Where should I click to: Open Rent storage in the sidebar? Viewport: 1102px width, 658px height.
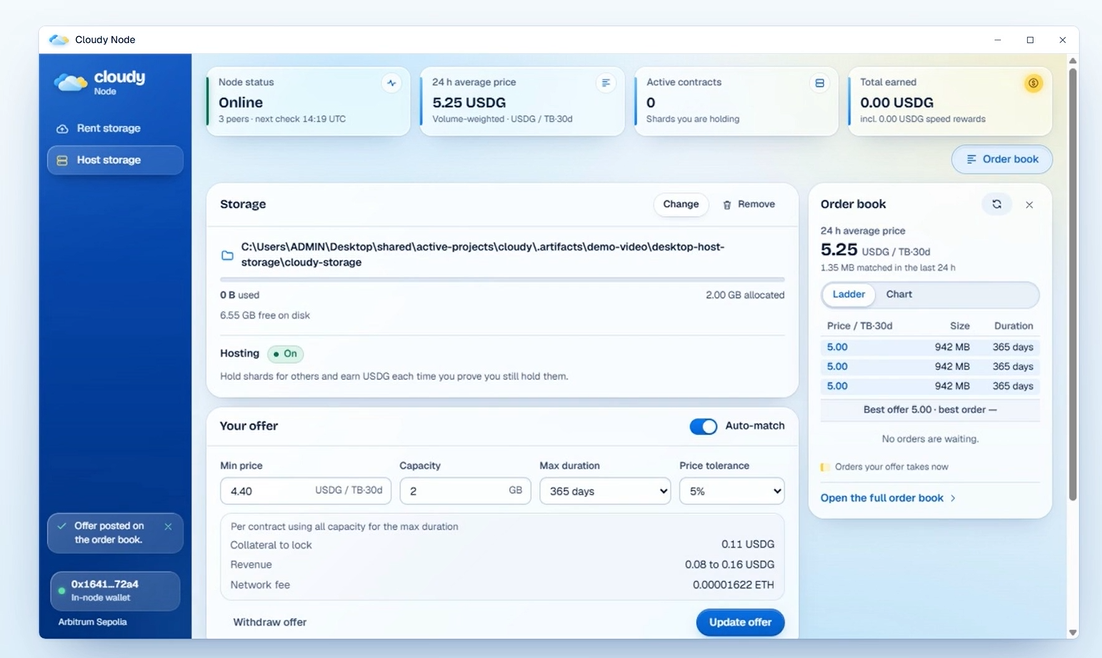click(x=115, y=129)
